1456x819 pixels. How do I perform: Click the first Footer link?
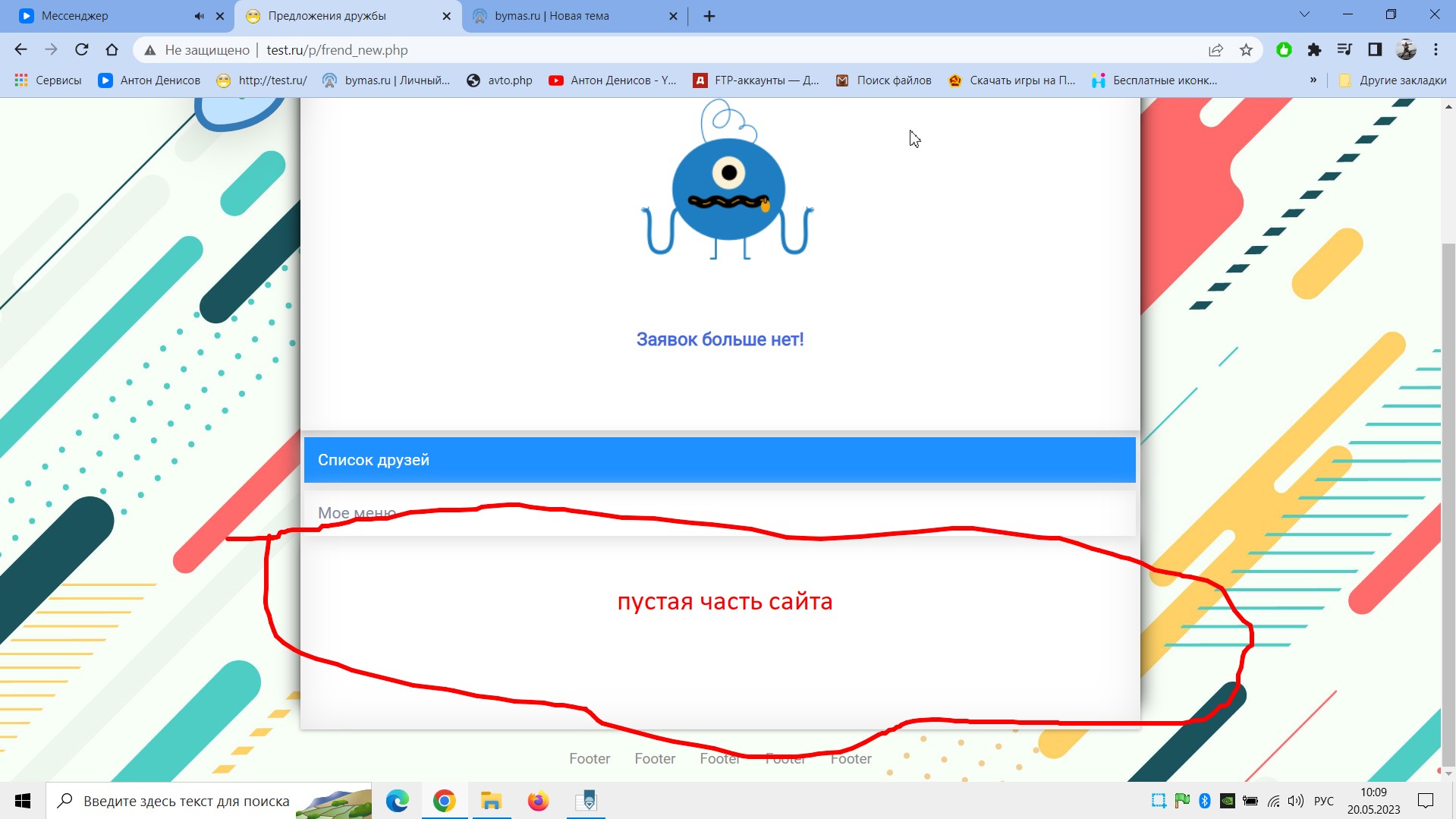590,758
